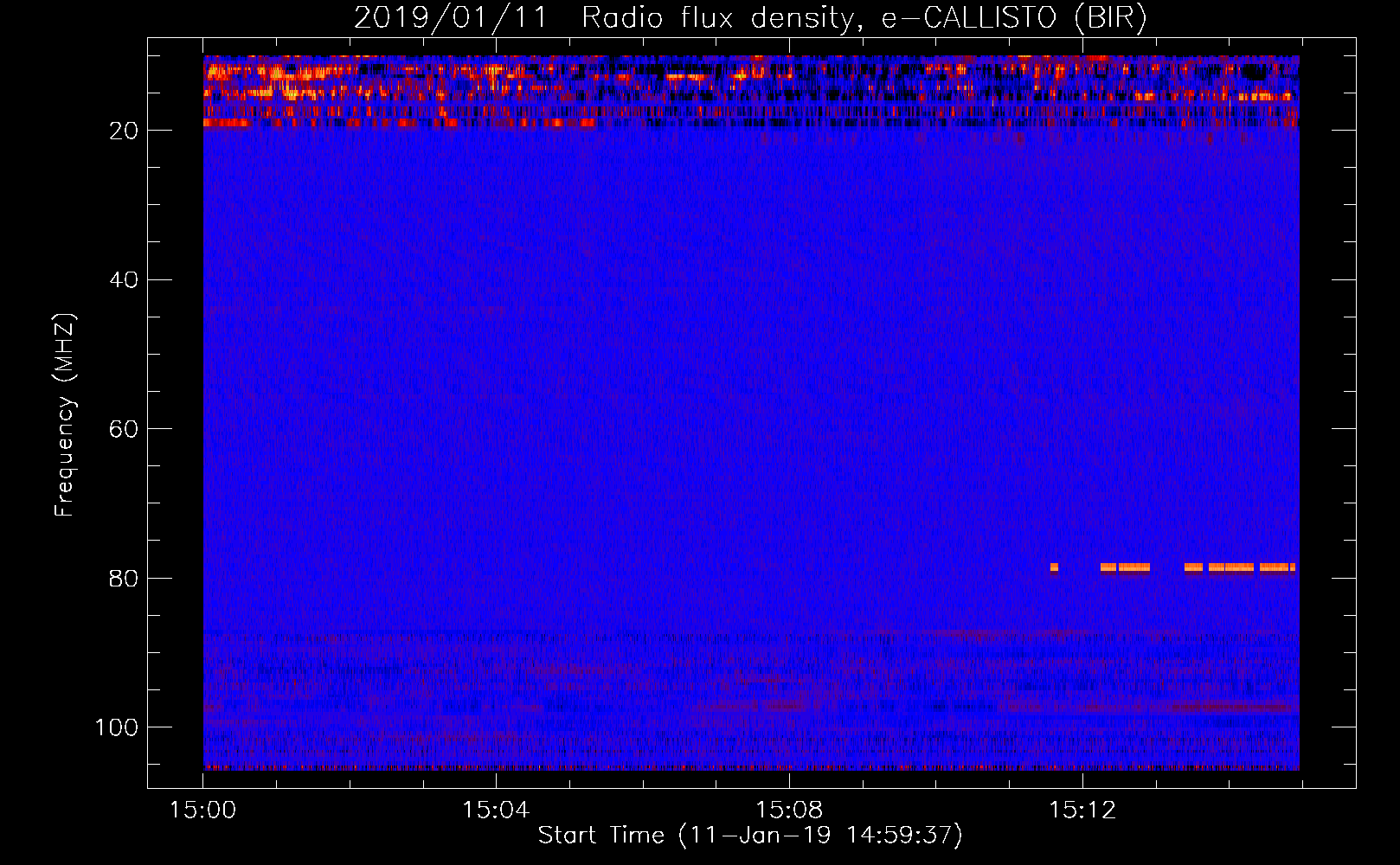
Task: Click the '15:04' time tick label
Action: tap(496, 811)
